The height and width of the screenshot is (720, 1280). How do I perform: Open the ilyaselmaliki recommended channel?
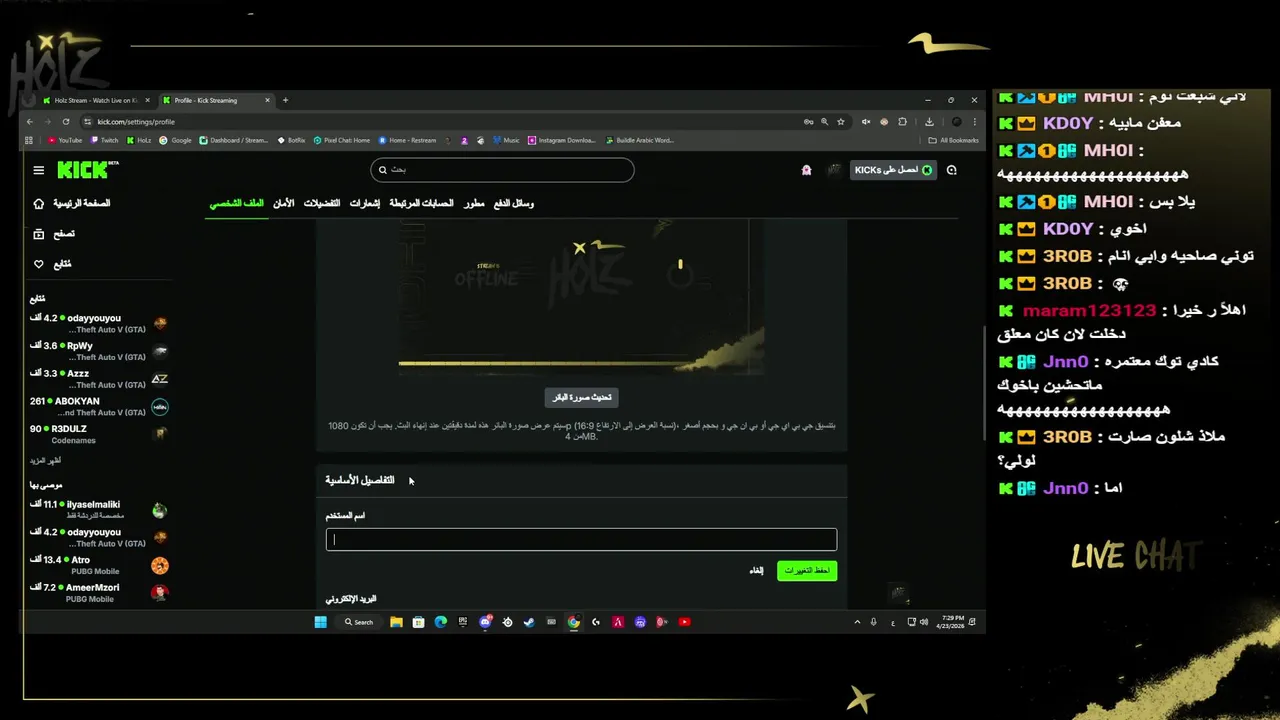(99, 510)
